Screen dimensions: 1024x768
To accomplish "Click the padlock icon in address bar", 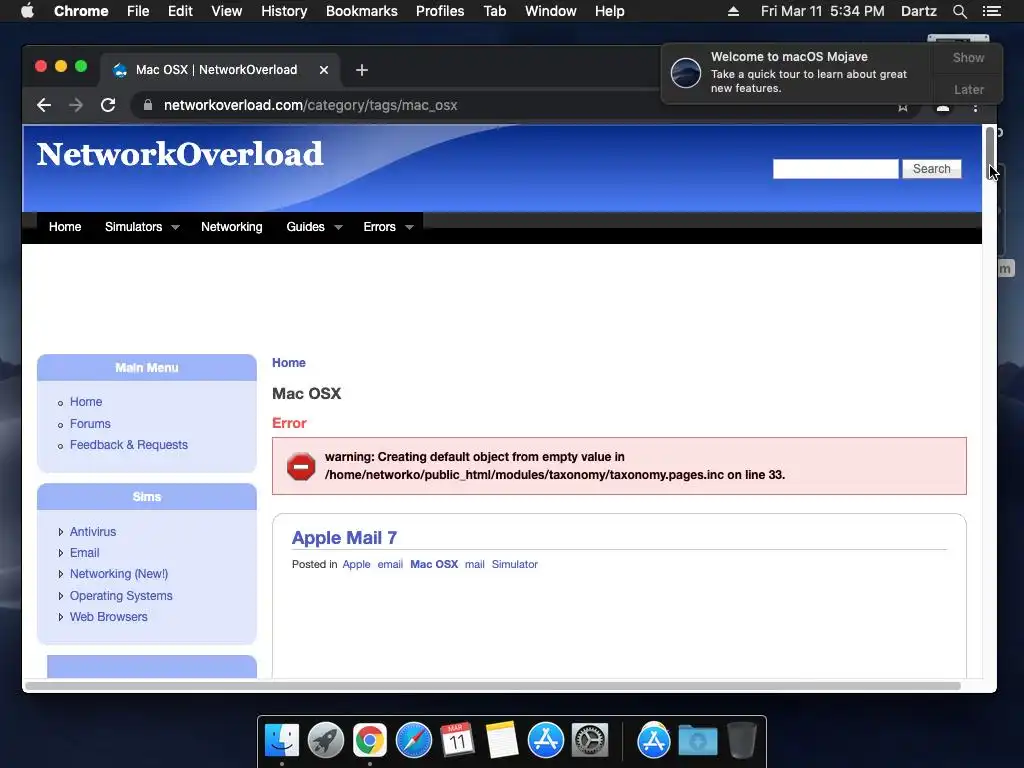I will coord(148,105).
